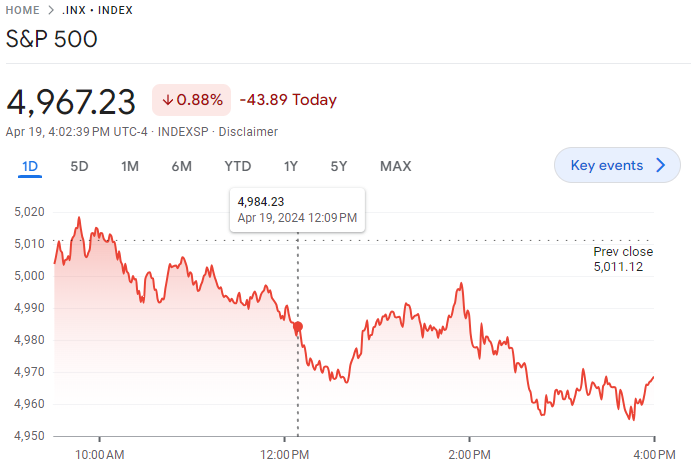Screen dimensions: 691x469
Task: Open the 1Y chart range
Action: [x=291, y=166]
